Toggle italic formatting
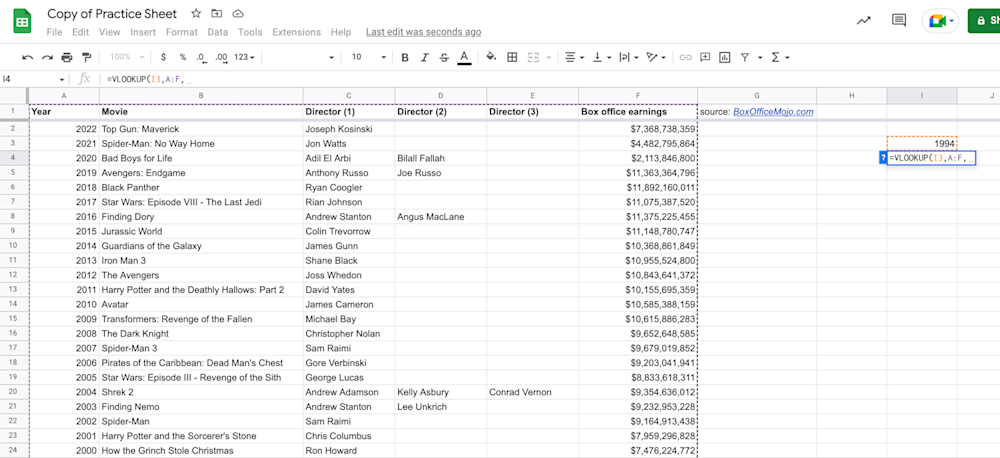 [425, 57]
